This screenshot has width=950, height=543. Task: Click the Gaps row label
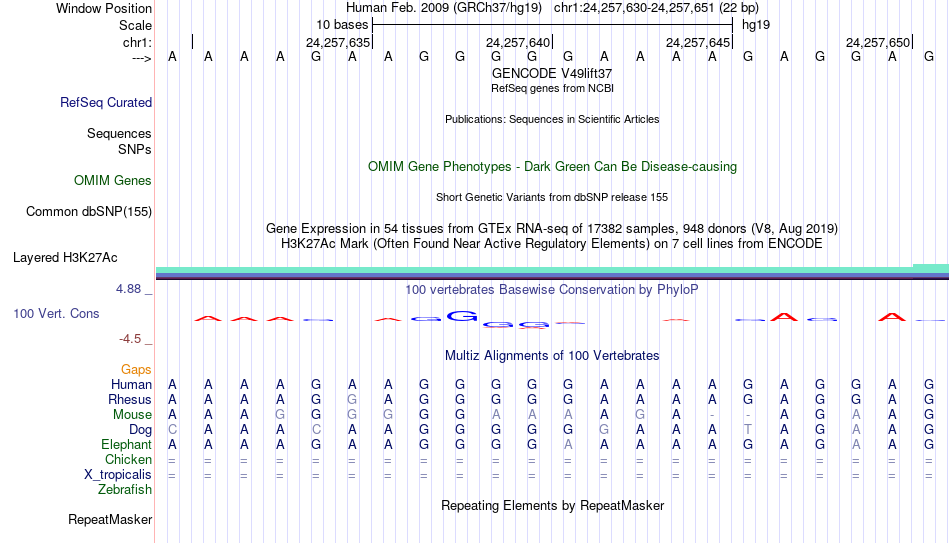[136, 370]
